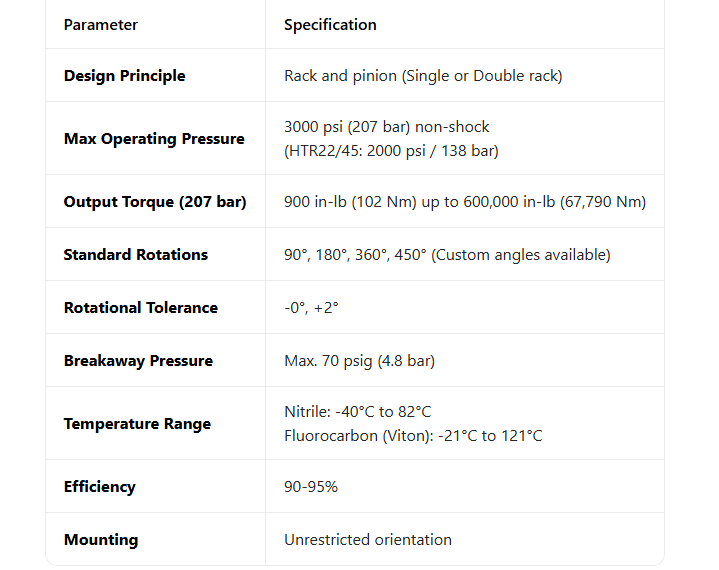Select the Design Principle row label
This screenshot has height=570, width=719.
(124, 76)
